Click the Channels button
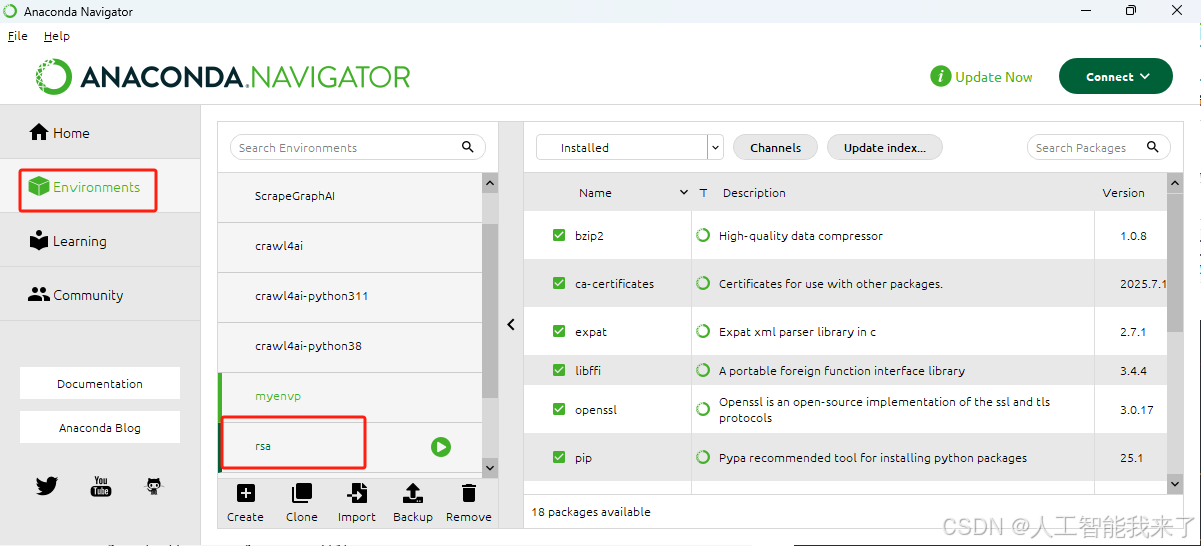This screenshot has width=1201, height=546. pos(775,148)
